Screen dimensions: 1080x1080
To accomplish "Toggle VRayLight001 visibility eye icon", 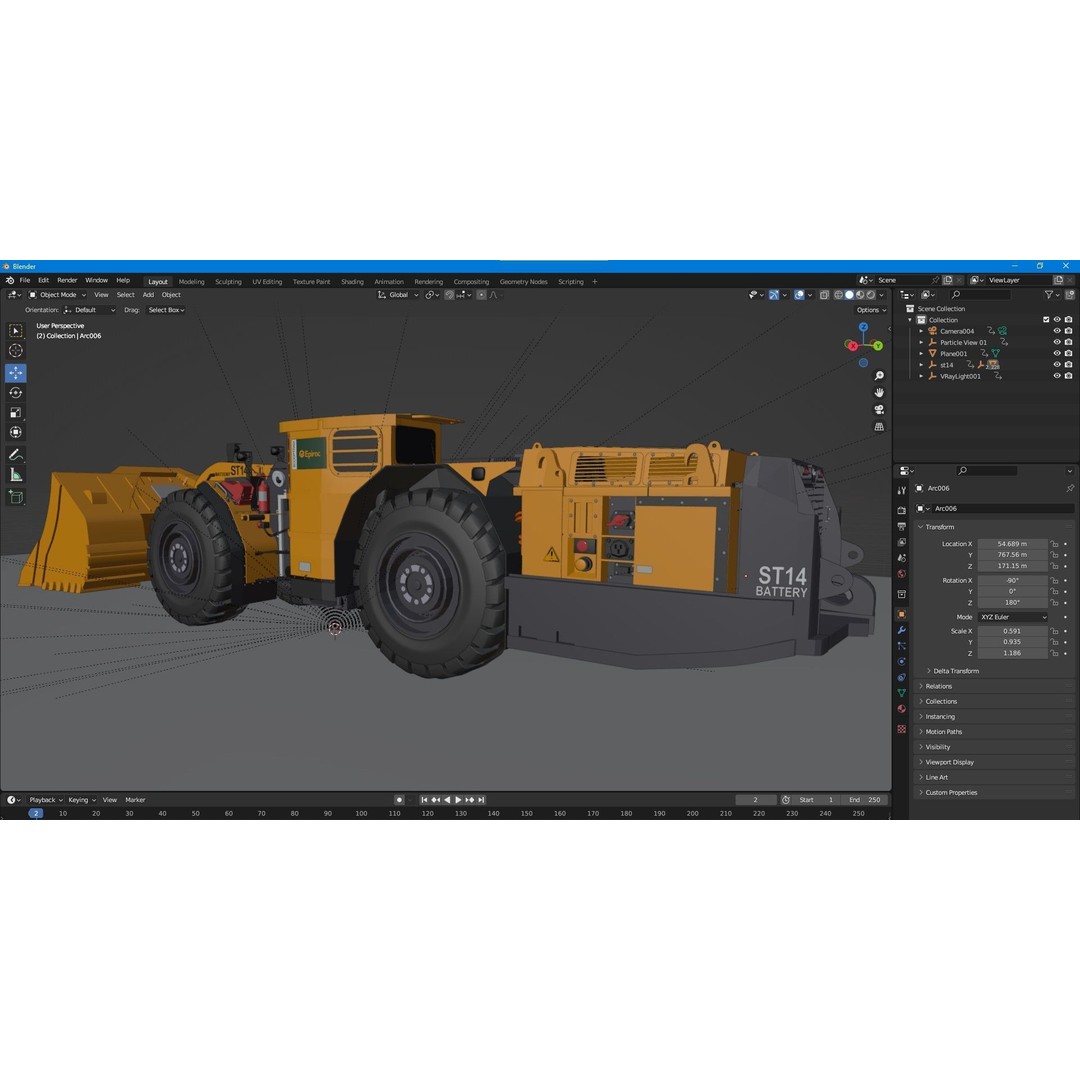I will (1057, 376).
